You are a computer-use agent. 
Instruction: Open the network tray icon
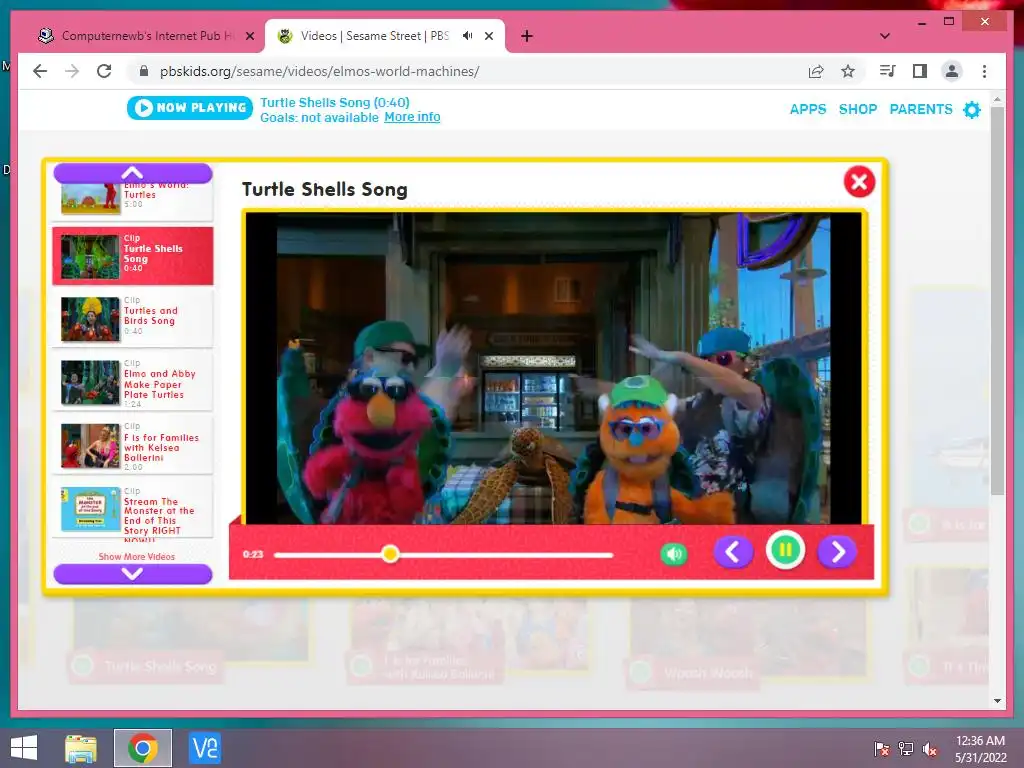(x=906, y=748)
